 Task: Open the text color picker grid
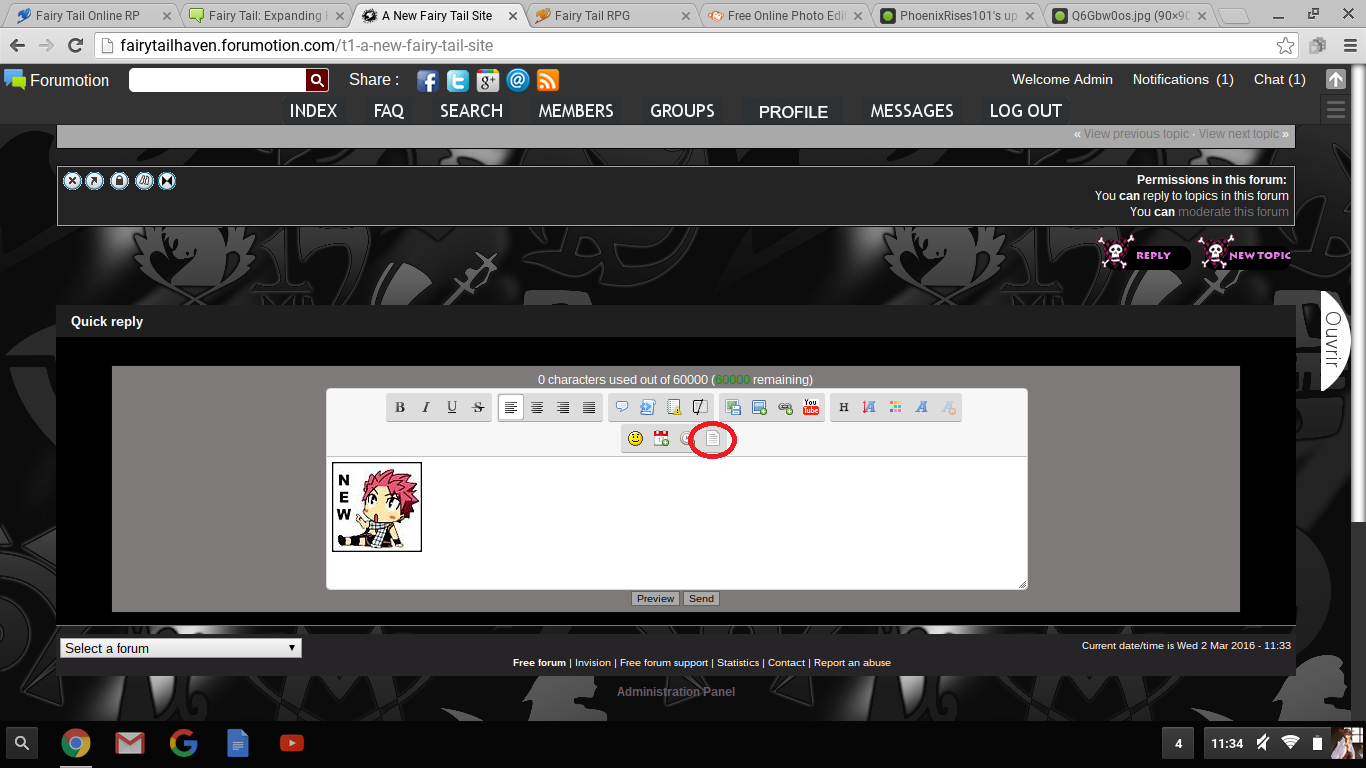point(896,407)
